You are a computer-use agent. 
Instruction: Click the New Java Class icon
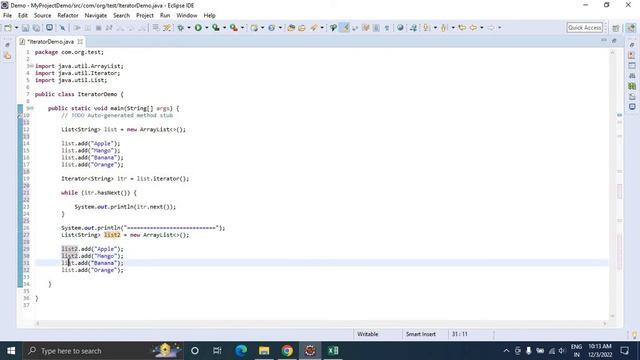(271, 28)
